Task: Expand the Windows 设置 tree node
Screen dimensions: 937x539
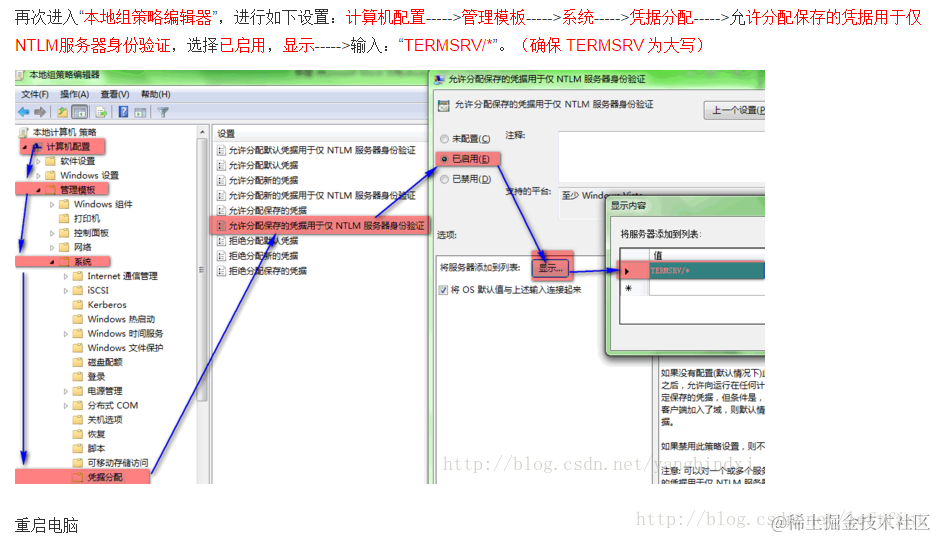Action: point(38,176)
